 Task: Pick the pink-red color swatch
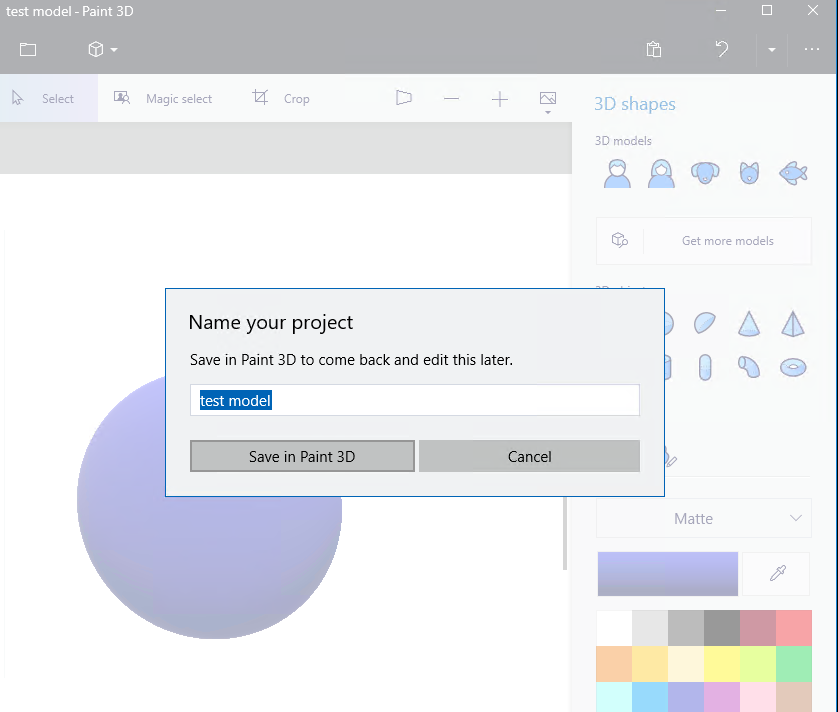794,628
